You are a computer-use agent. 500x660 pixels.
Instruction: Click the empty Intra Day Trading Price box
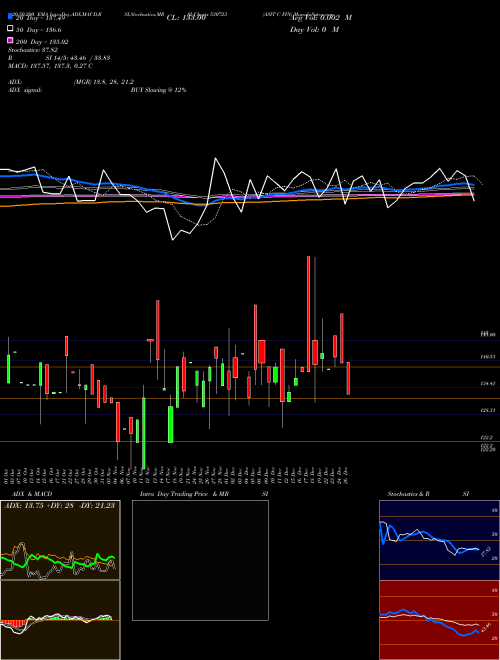coord(200,560)
